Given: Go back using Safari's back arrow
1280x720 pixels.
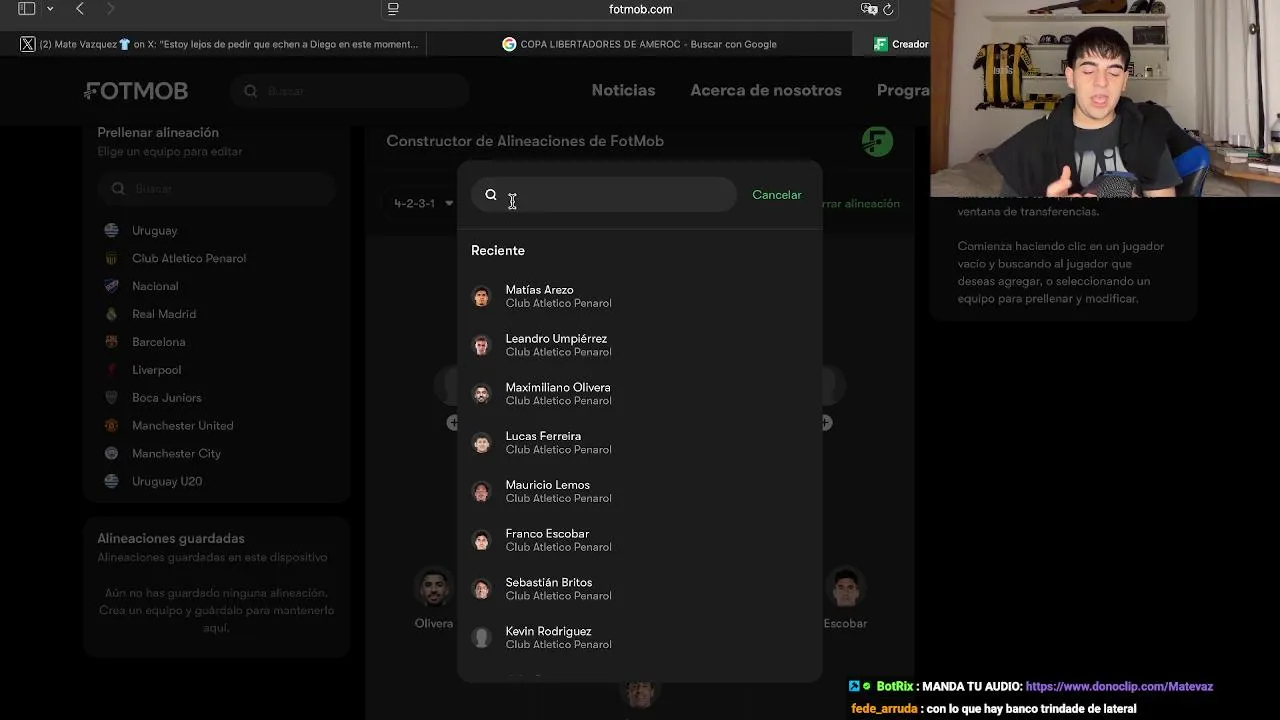Looking at the screenshot, I should click(x=80, y=9).
